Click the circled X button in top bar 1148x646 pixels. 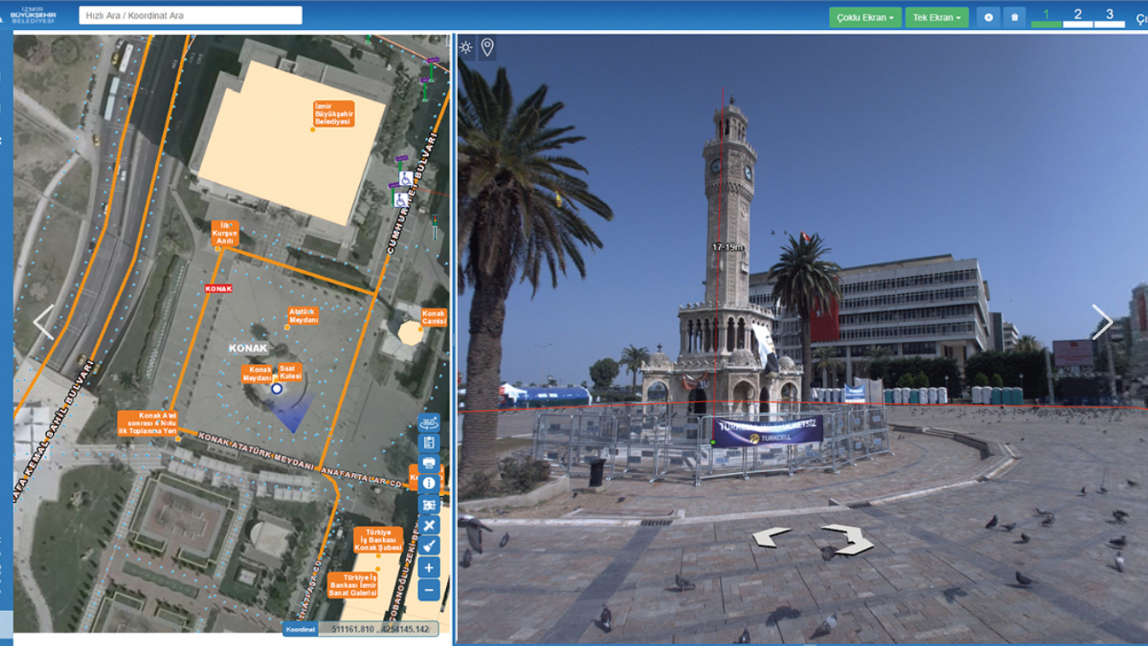pyautogui.click(x=988, y=17)
